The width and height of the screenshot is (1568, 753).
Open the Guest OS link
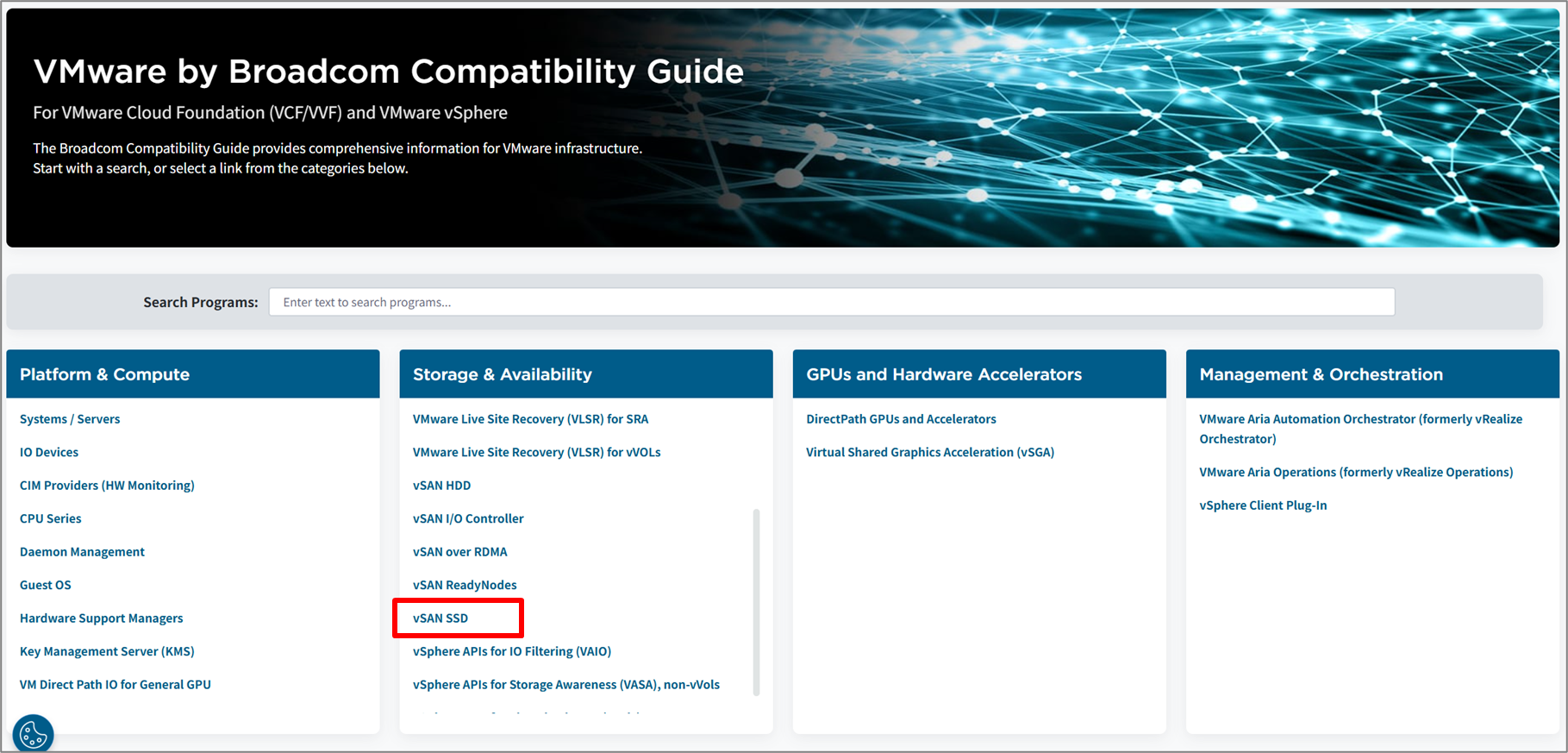coord(46,585)
